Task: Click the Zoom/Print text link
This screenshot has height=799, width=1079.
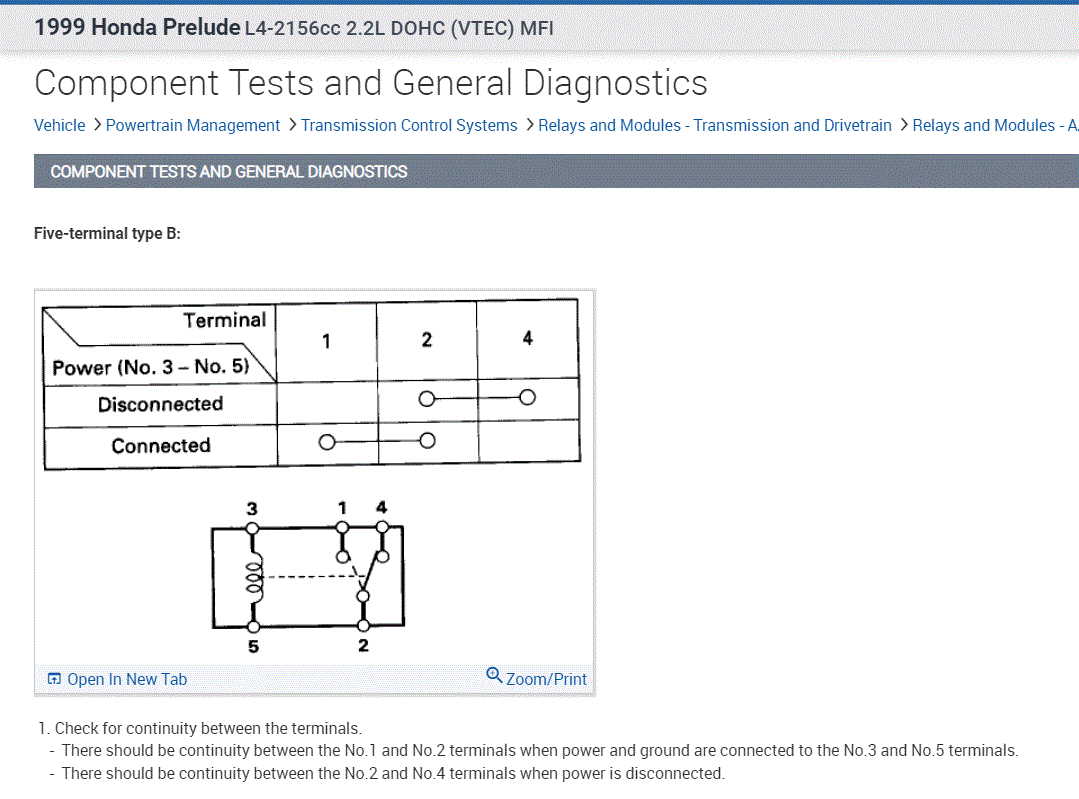Action: [x=546, y=679]
